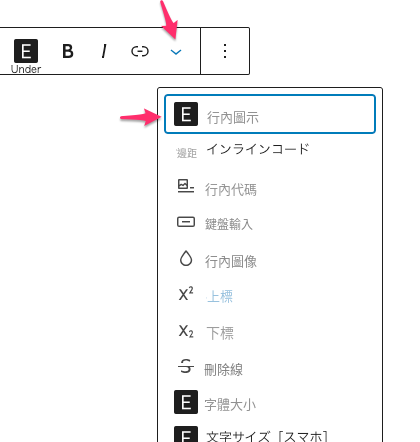
Task: Insert a link using the link icon
Action: 140,51
